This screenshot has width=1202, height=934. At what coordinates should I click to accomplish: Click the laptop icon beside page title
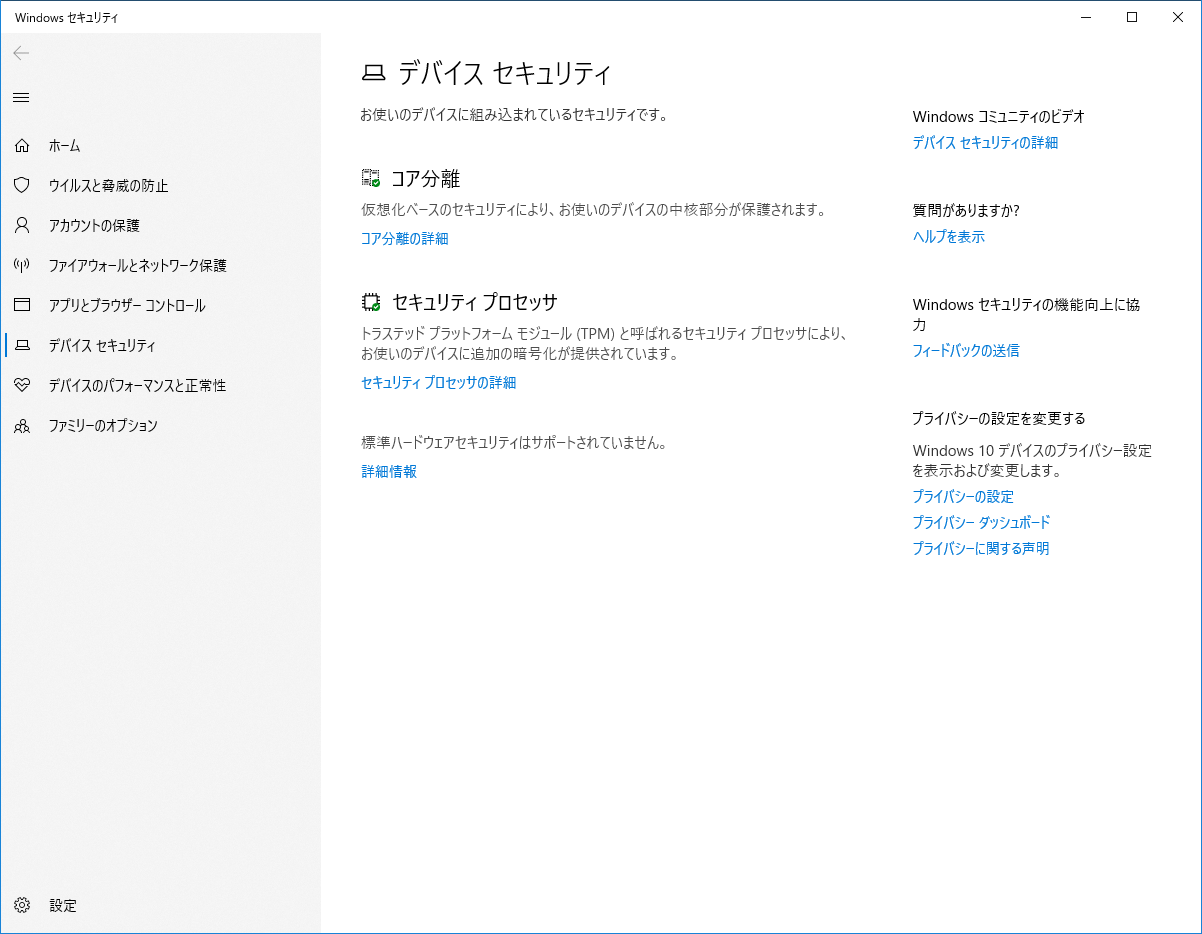click(x=373, y=74)
